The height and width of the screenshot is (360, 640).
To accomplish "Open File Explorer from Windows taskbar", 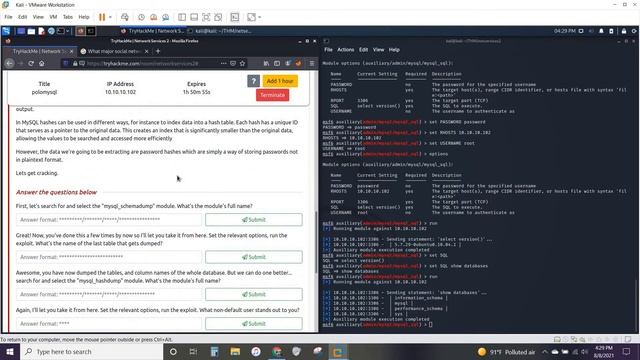I will pos(235,351).
